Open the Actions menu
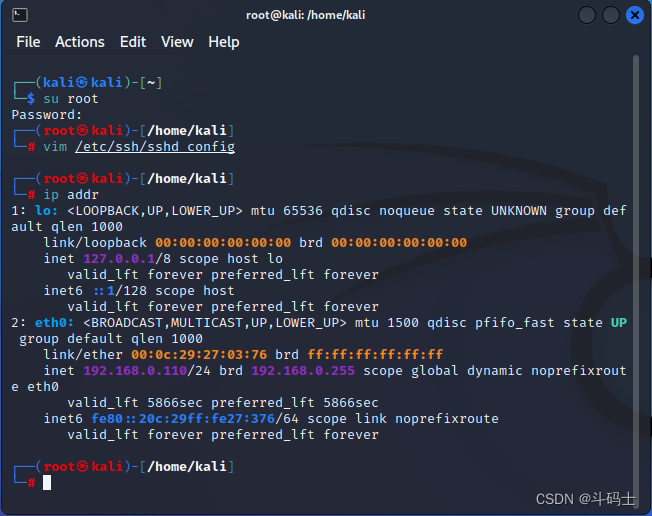This screenshot has width=652, height=516. point(80,42)
